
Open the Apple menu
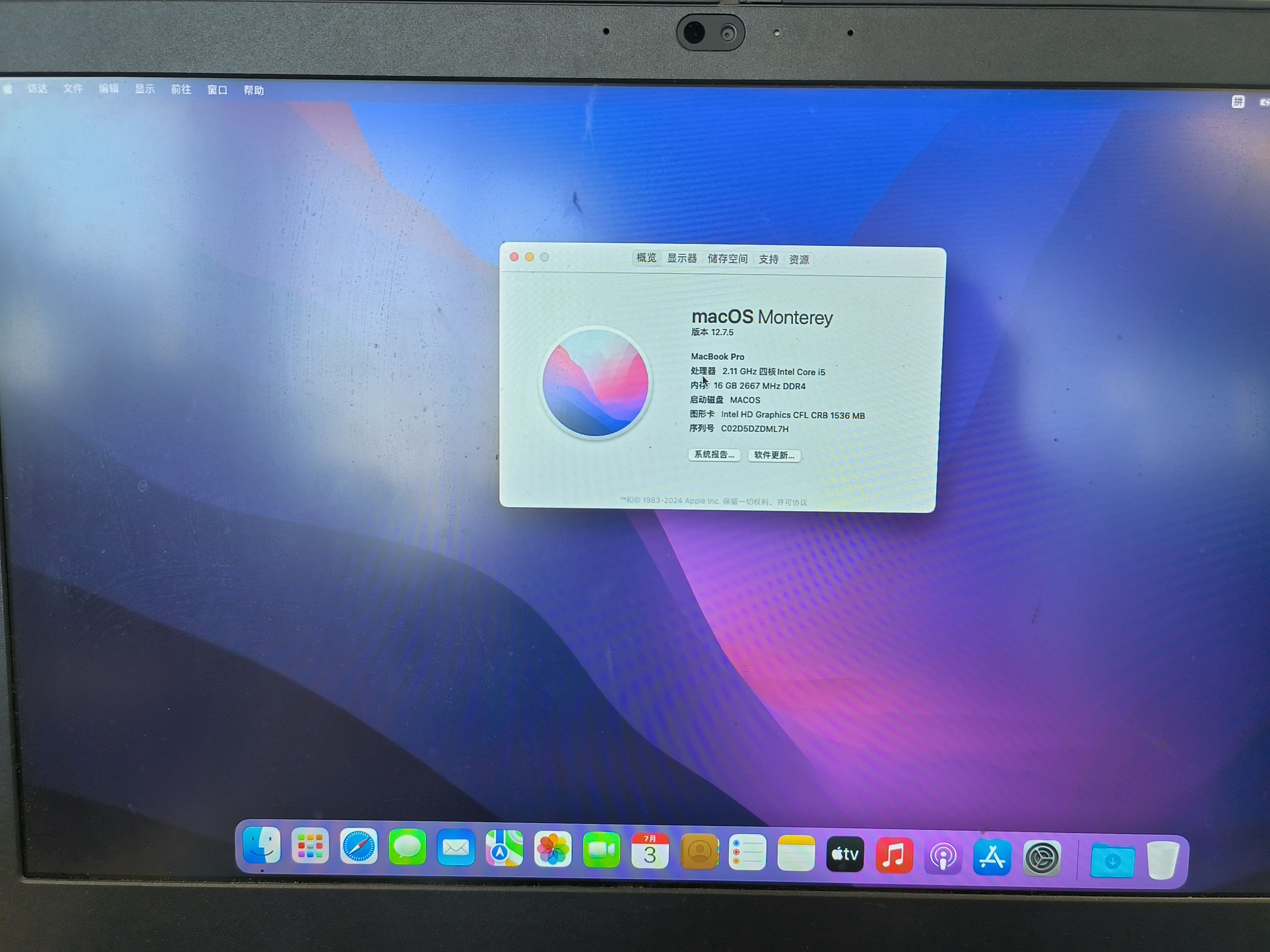8,89
